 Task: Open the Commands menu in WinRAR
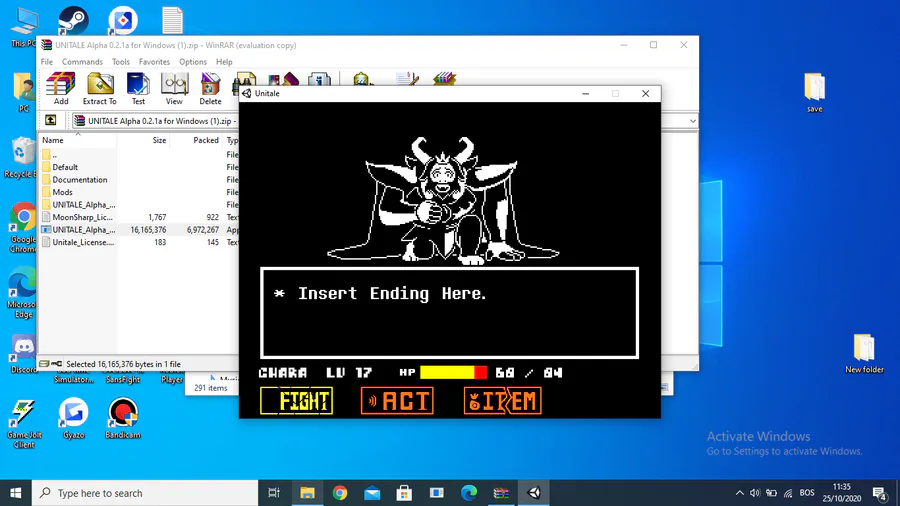click(x=82, y=62)
